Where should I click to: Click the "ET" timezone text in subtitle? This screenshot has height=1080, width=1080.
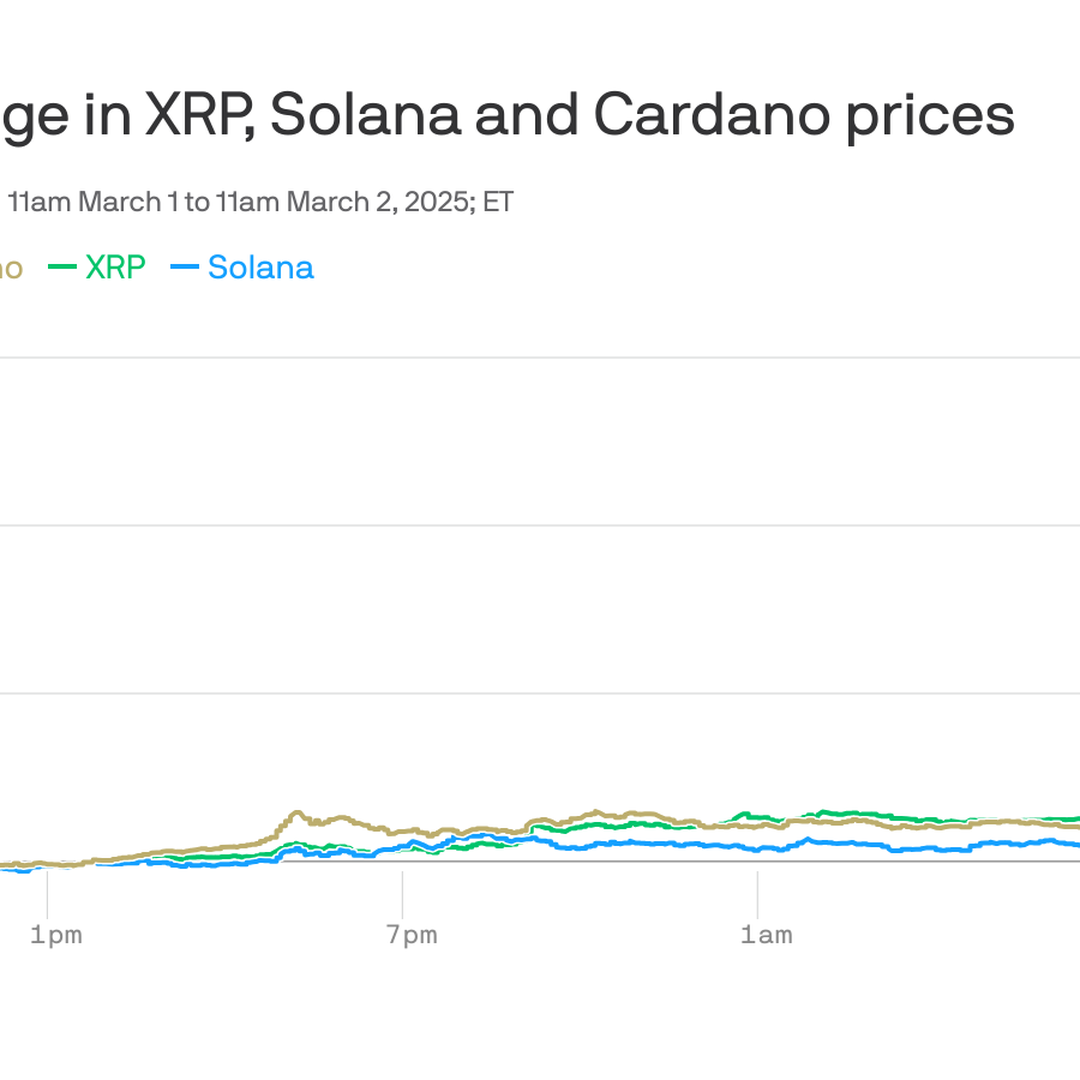[x=498, y=202]
